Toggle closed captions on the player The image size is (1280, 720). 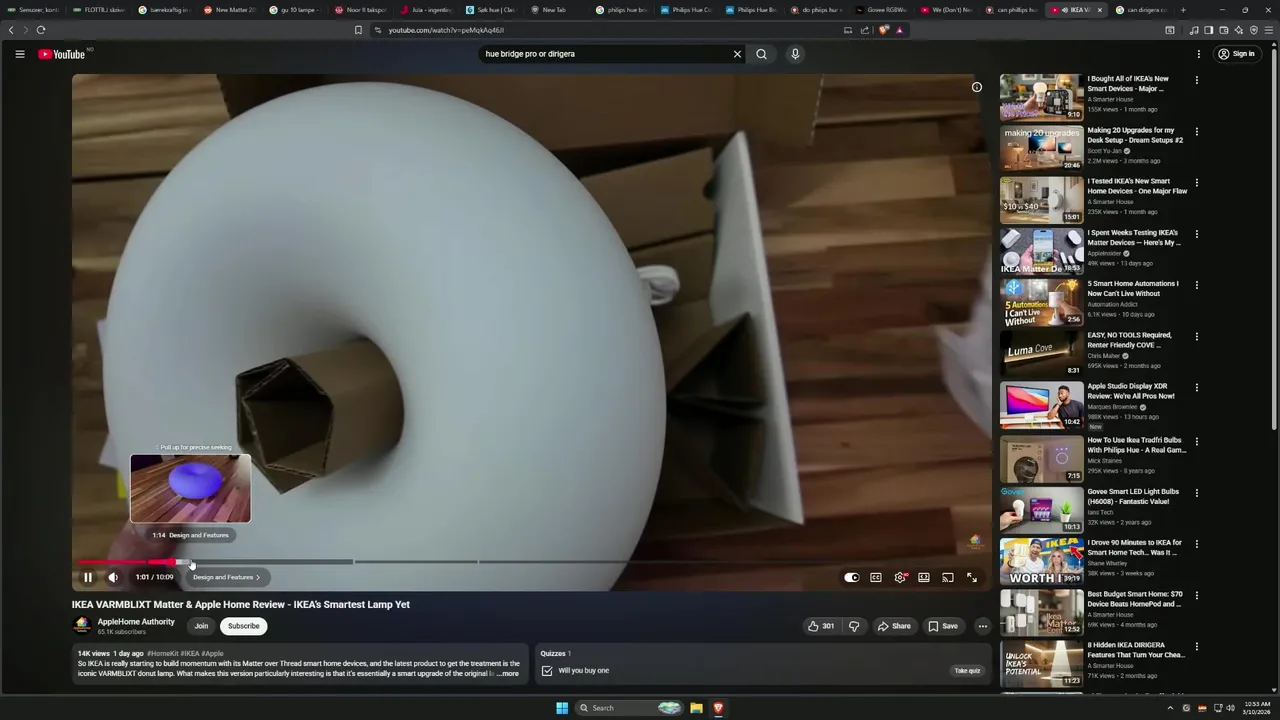(x=876, y=577)
